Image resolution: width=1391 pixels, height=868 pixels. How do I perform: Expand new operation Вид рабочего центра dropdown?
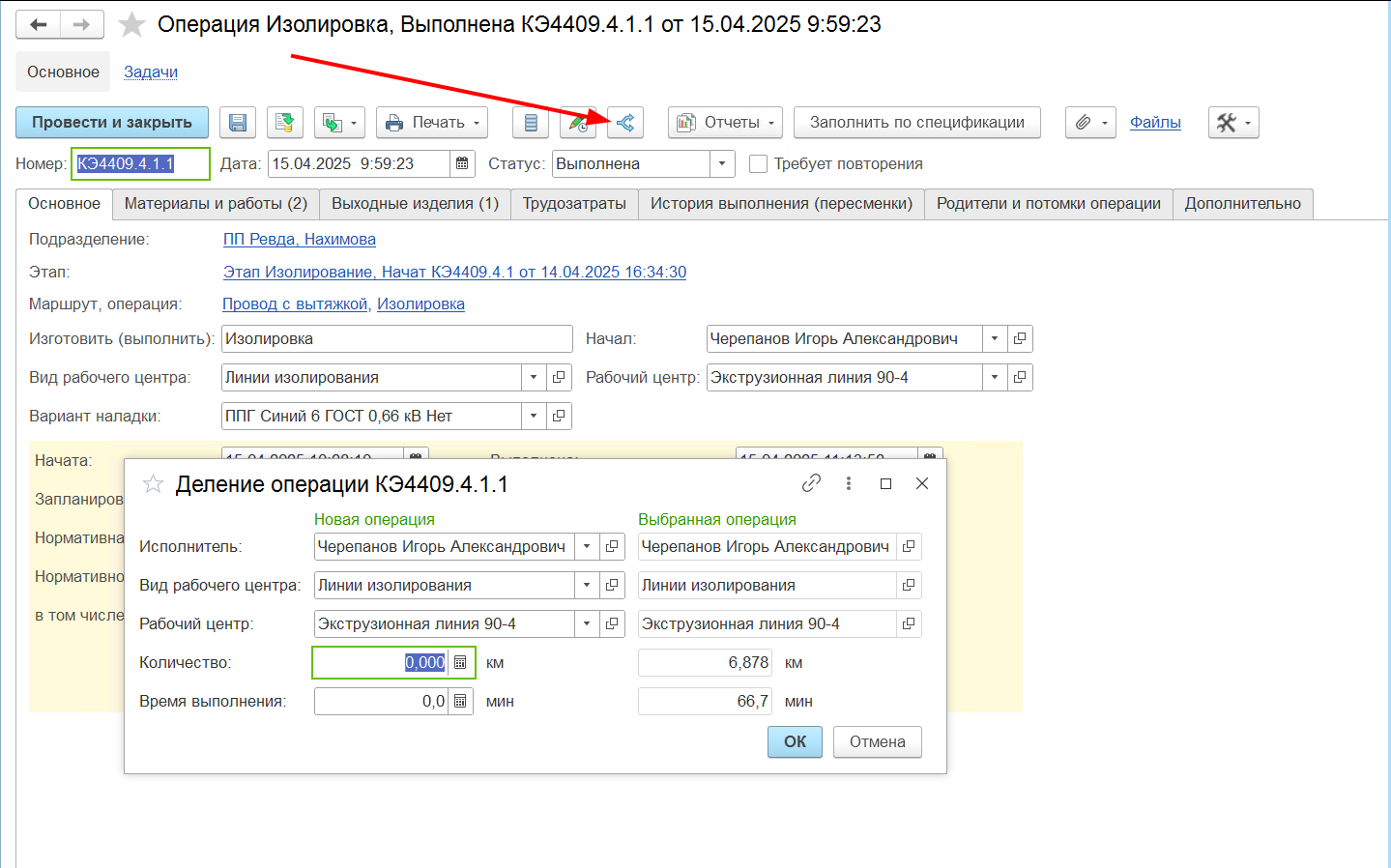587,586
